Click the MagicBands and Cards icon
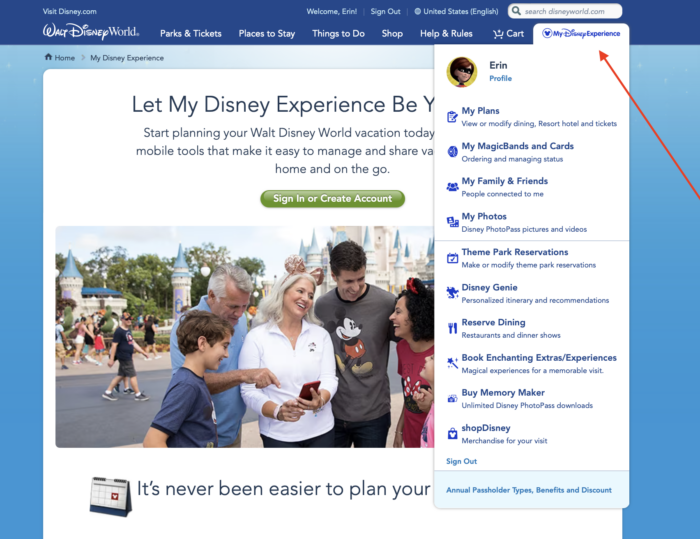This screenshot has width=700, height=539. pyautogui.click(x=452, y=152)
